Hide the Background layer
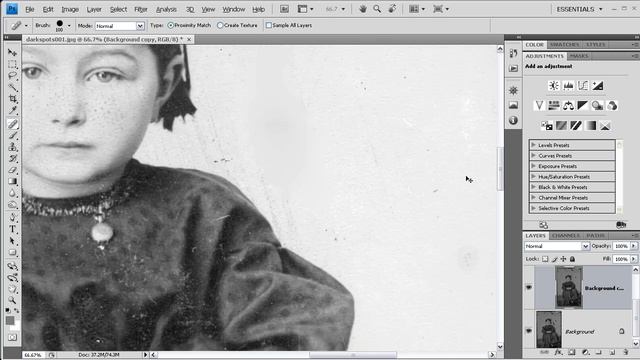The height and width of the screenshot is (360, 640). (529, 331)
